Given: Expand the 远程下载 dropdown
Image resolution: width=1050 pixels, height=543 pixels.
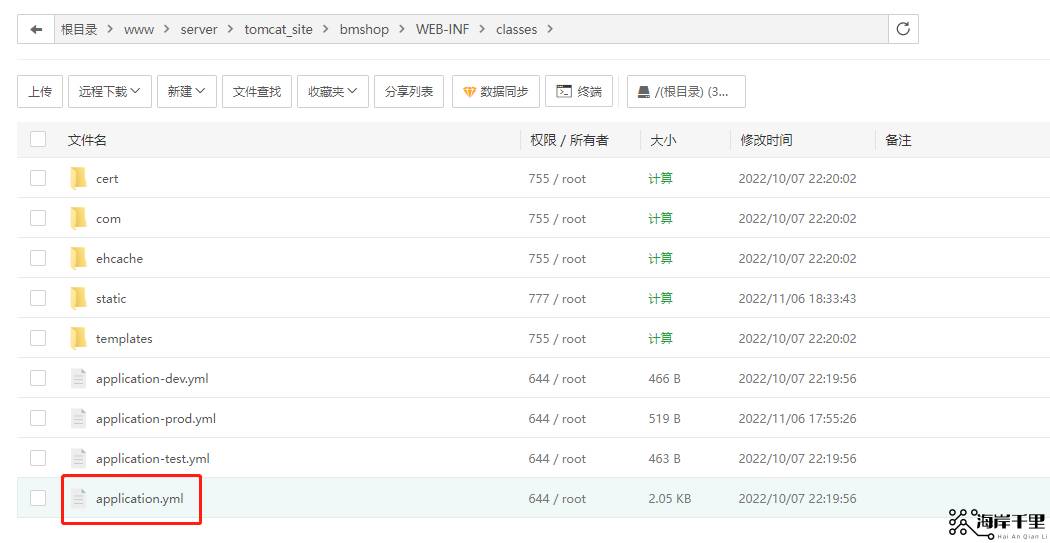Looking at the screenshot, I should pos(109,91).
